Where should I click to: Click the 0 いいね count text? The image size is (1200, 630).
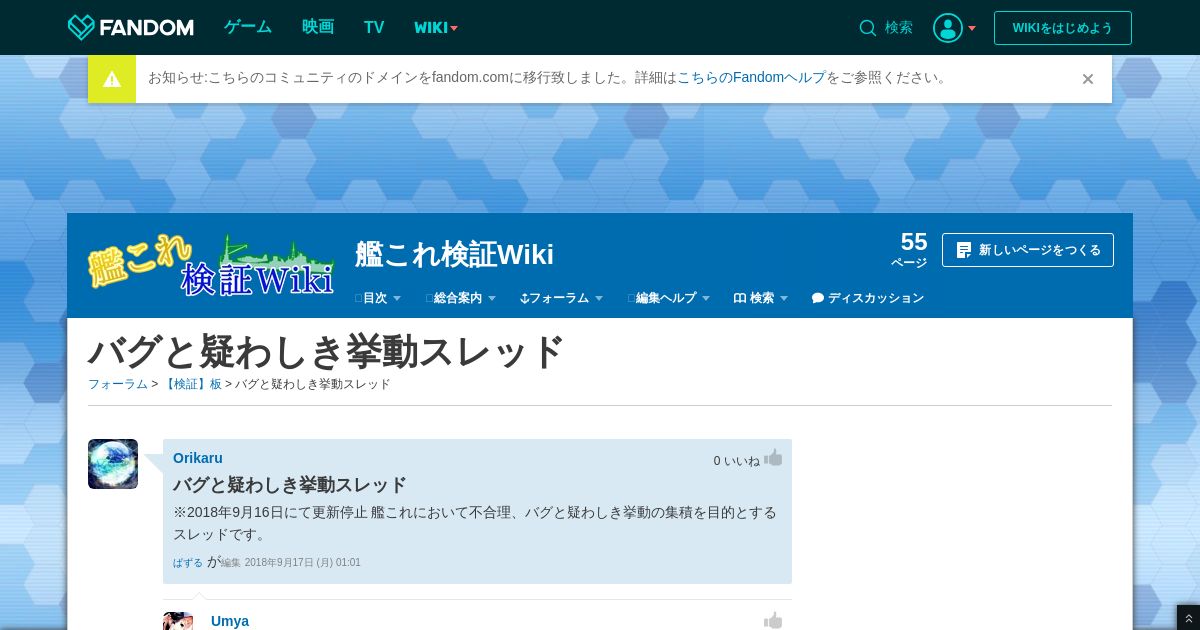click(x=737, y=461)
